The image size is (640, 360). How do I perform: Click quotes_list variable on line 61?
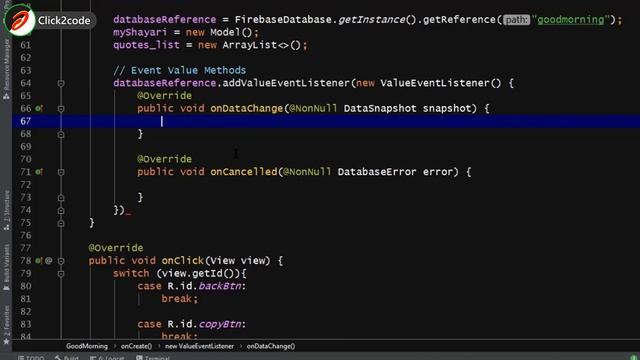146,45
